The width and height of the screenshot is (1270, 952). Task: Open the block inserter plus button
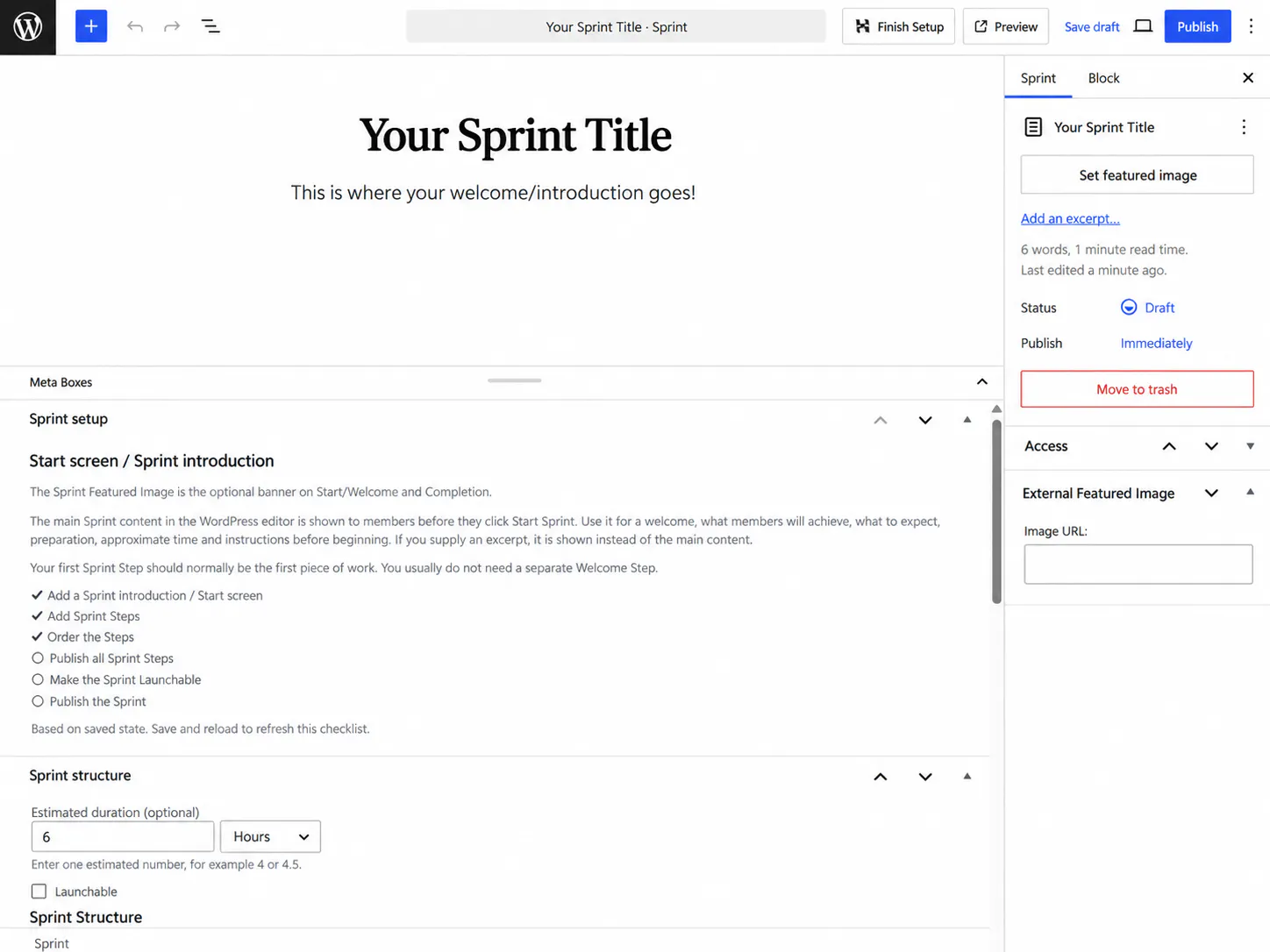click(91, 26)
